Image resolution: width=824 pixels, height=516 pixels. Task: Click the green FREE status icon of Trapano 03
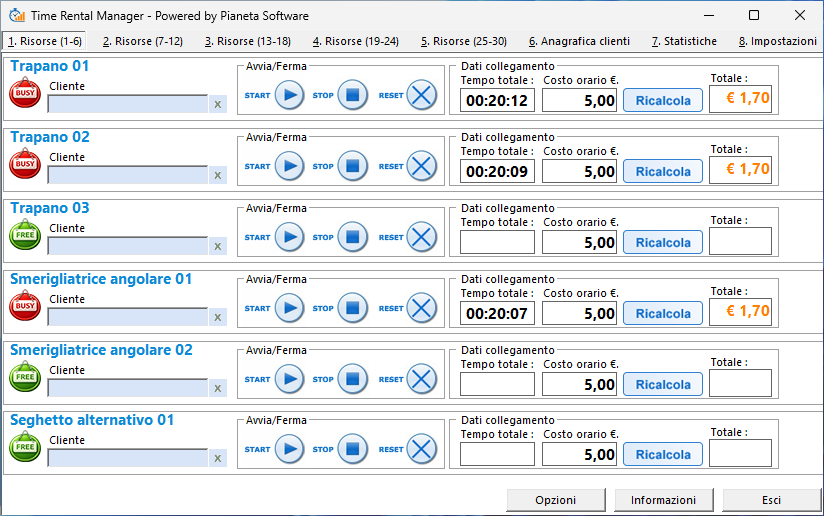point(24,235)
